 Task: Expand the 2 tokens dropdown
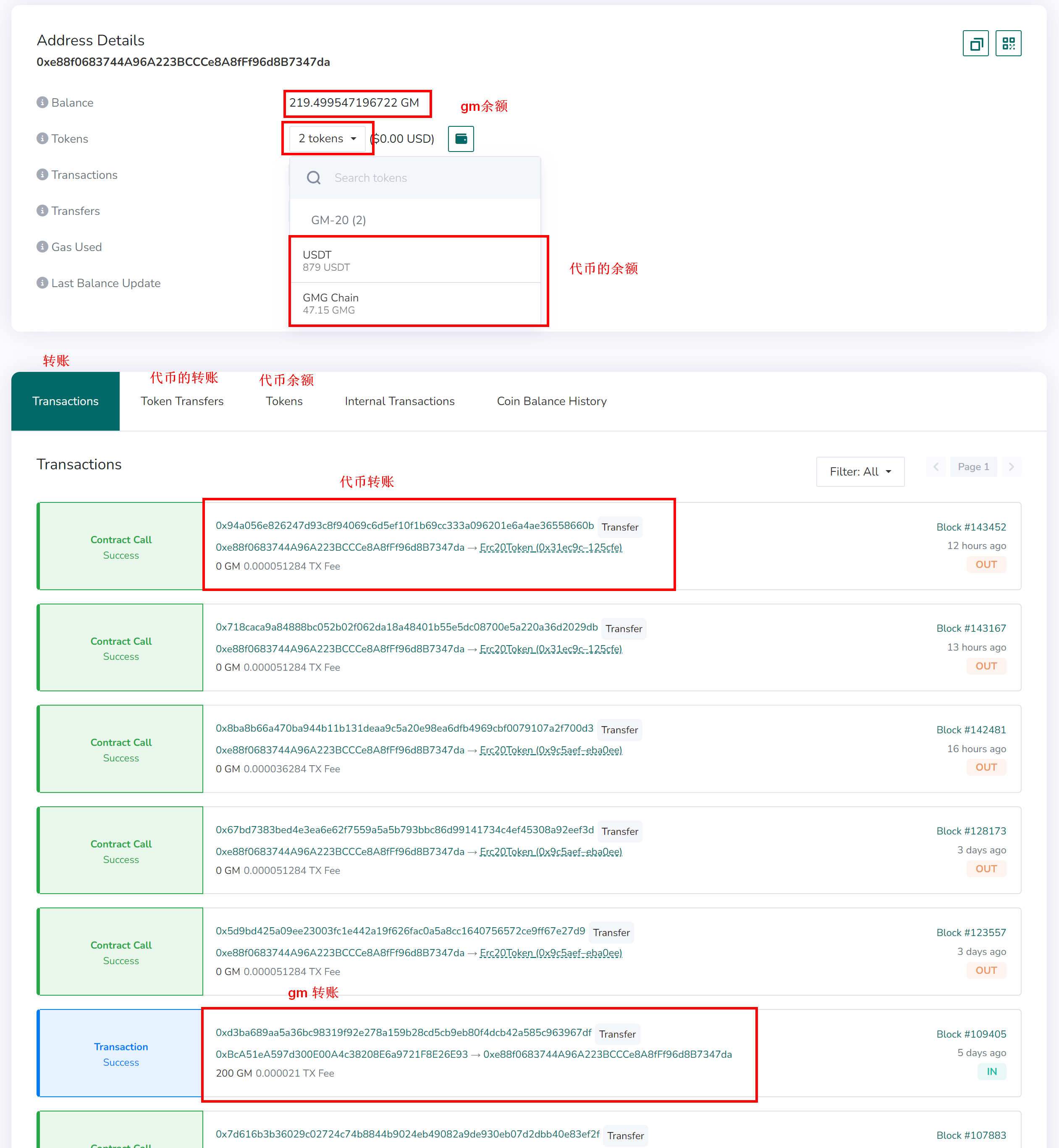(327, 139)
